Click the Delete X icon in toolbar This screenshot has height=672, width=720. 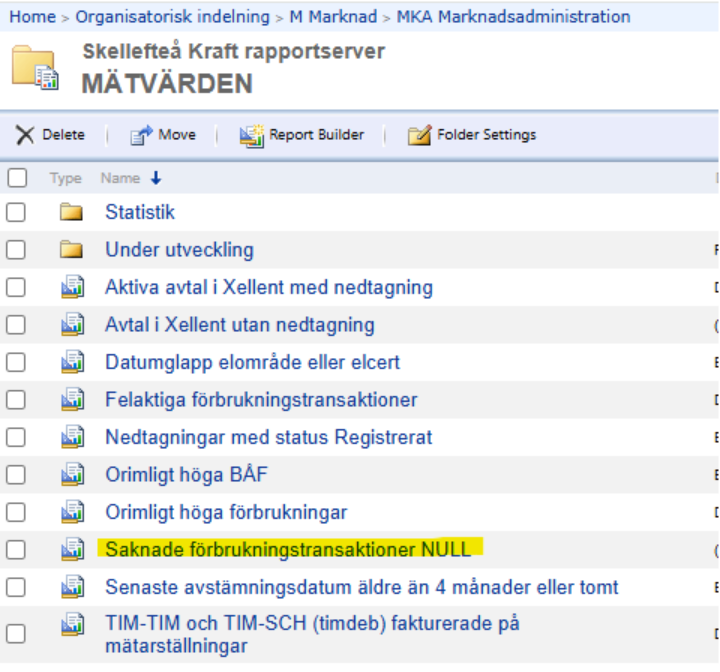[25, 135]
